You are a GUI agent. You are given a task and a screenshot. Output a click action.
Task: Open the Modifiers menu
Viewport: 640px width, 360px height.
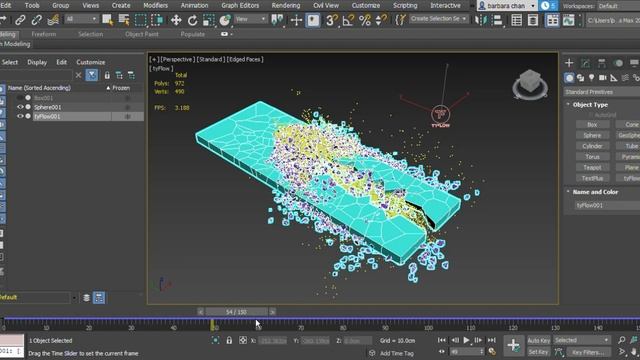point(156,5)
